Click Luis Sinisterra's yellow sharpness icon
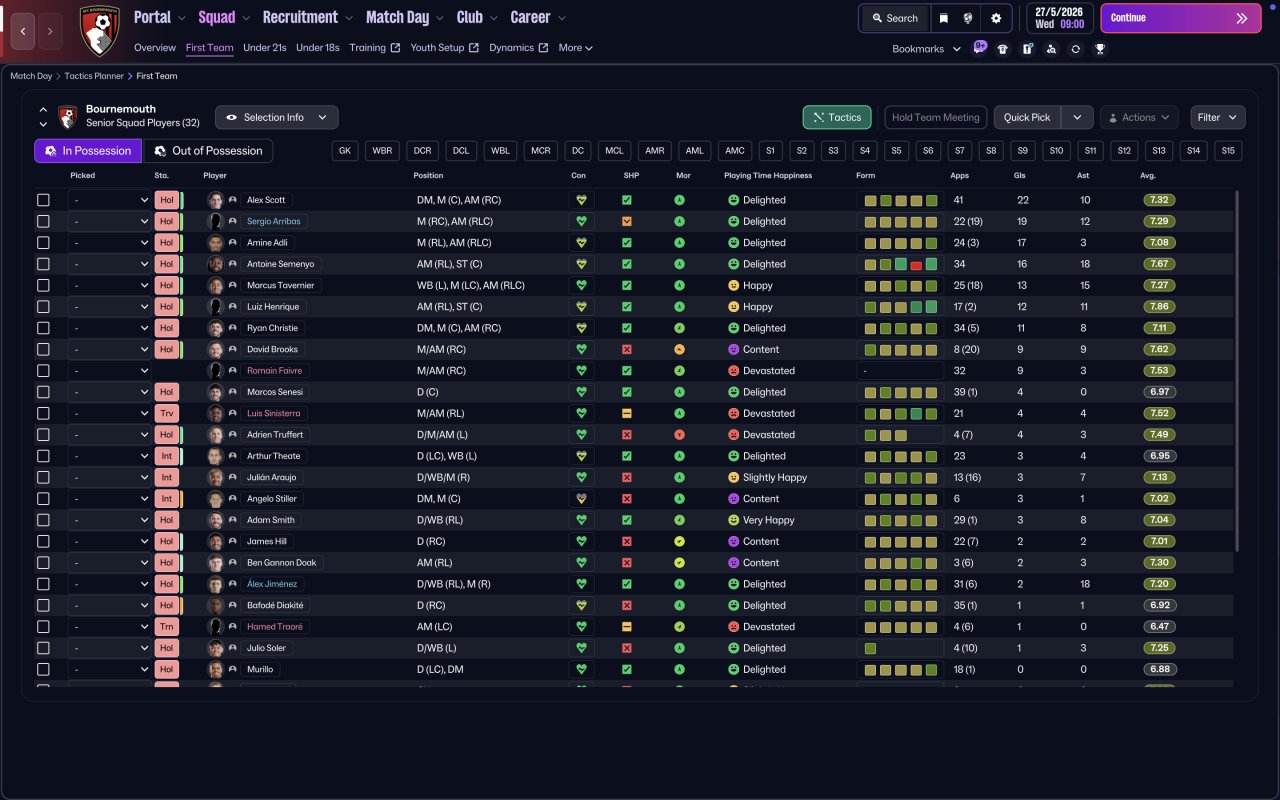 click(x=627, y=414)
